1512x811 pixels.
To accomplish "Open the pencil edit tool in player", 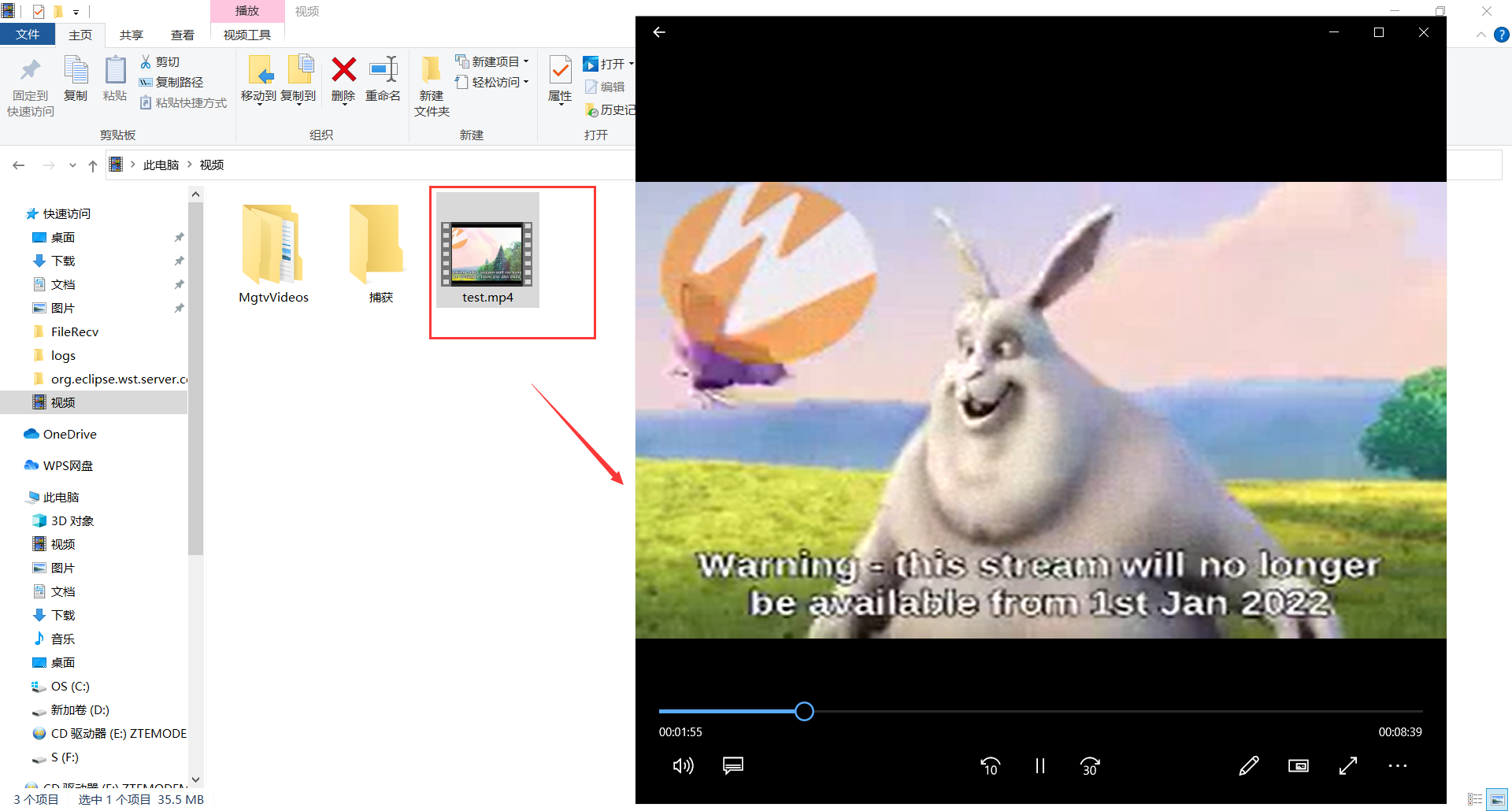I will [1249, 765].
